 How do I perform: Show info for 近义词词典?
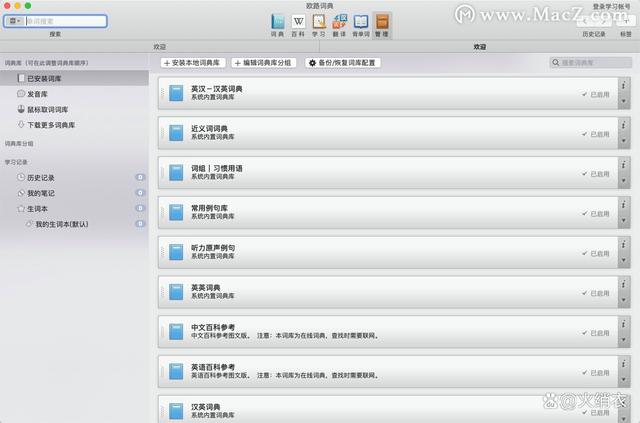pyautogui.click(x=624, y=125)
